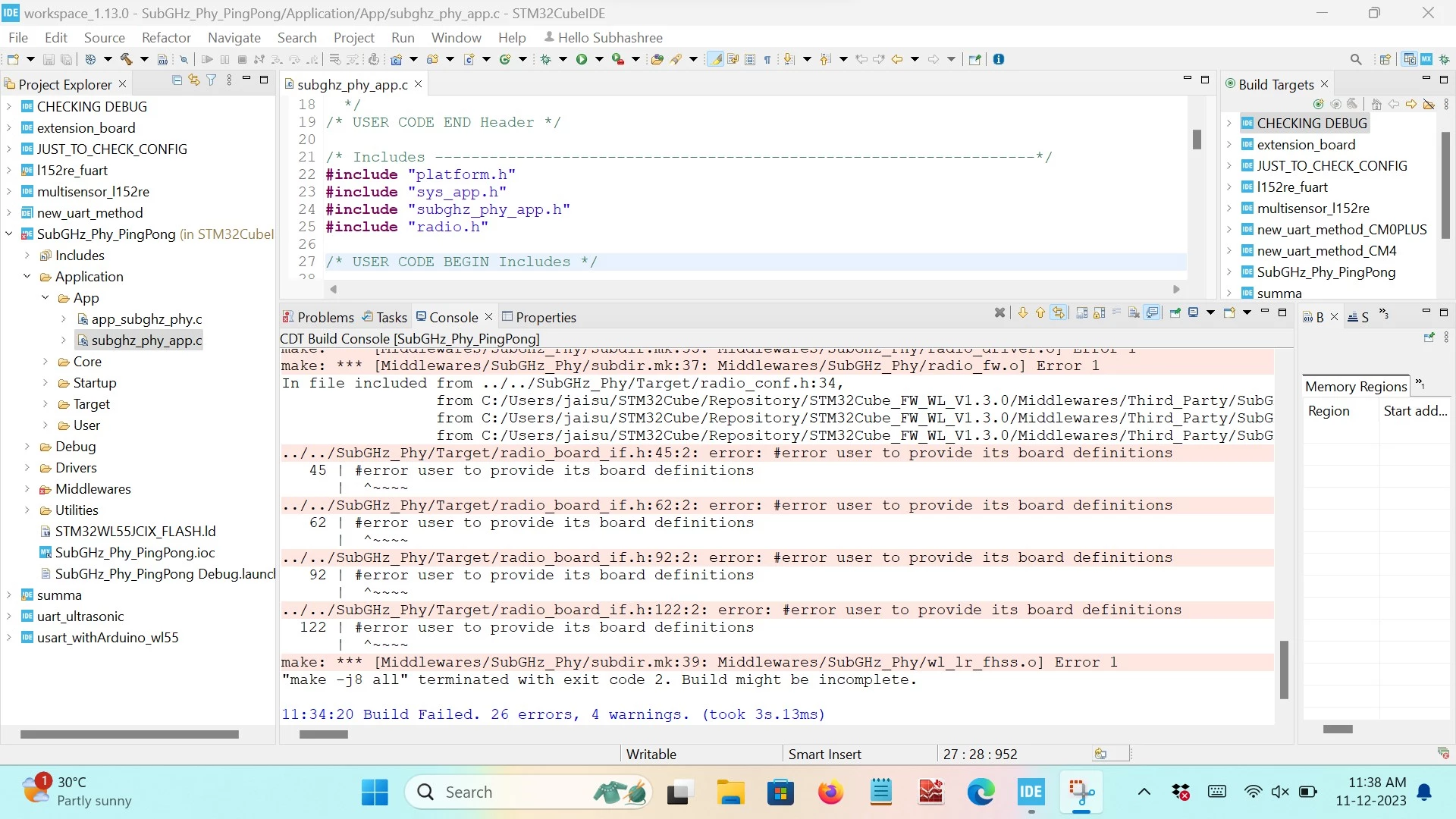
Task: Close the subghz_phy_app.c editor tab
Action: (418, 83)
